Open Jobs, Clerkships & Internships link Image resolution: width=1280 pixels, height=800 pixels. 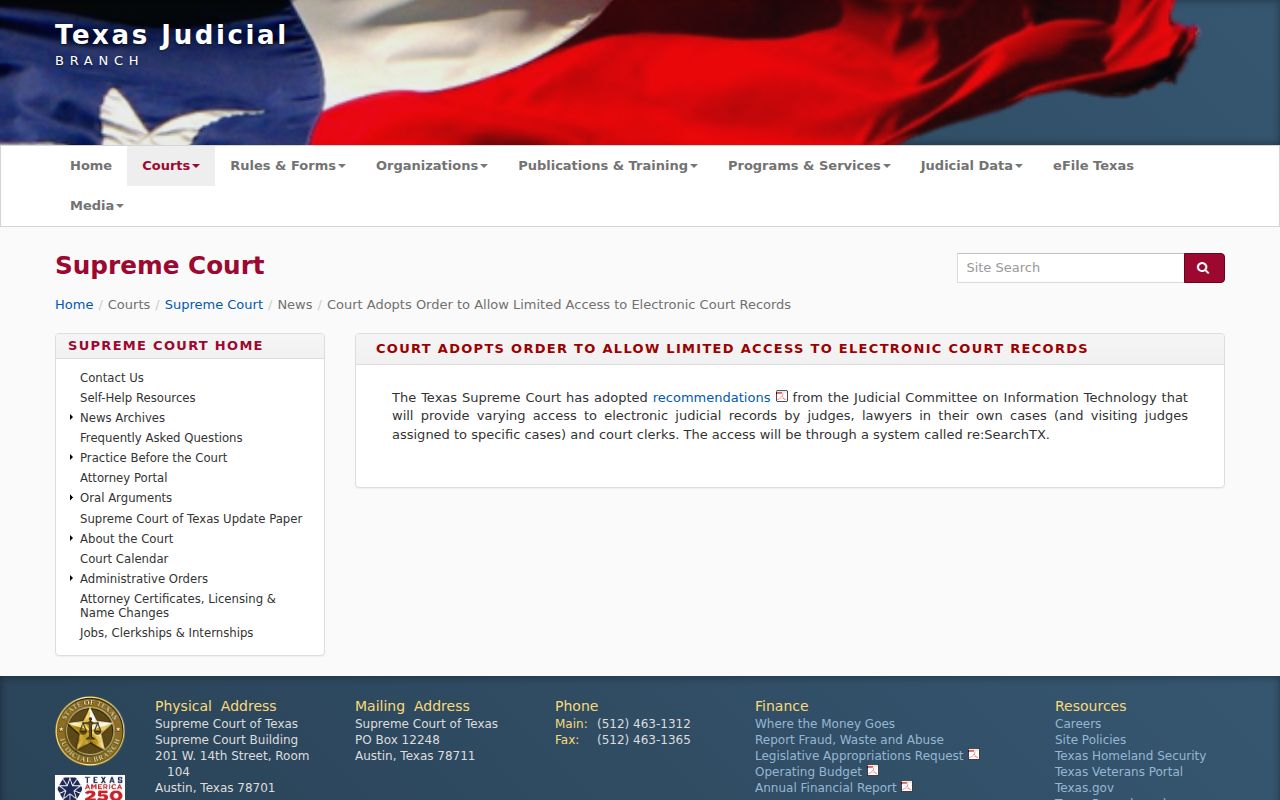(166, 633)
